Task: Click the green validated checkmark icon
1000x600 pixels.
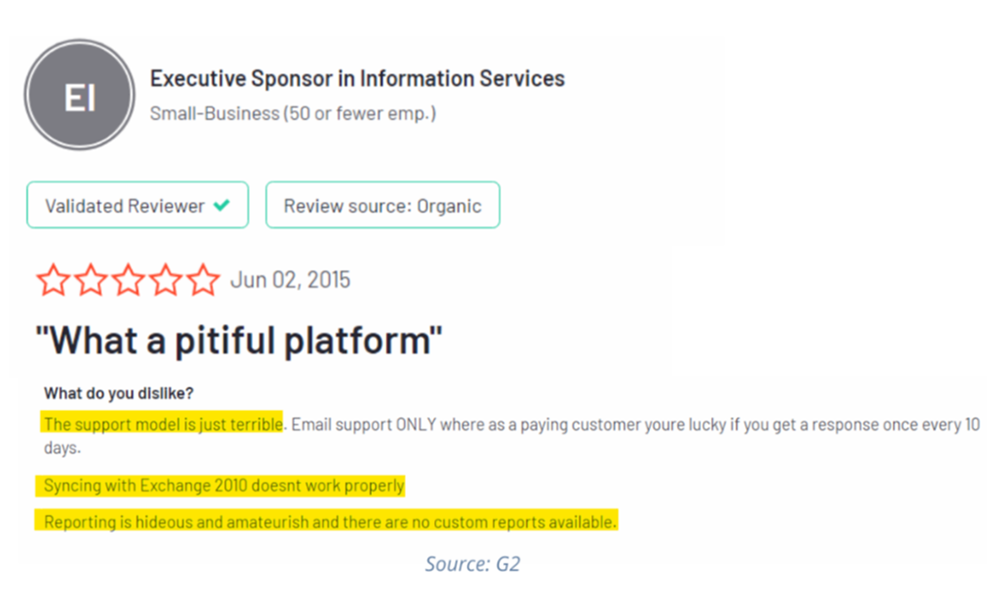Action: pos(222,206)
